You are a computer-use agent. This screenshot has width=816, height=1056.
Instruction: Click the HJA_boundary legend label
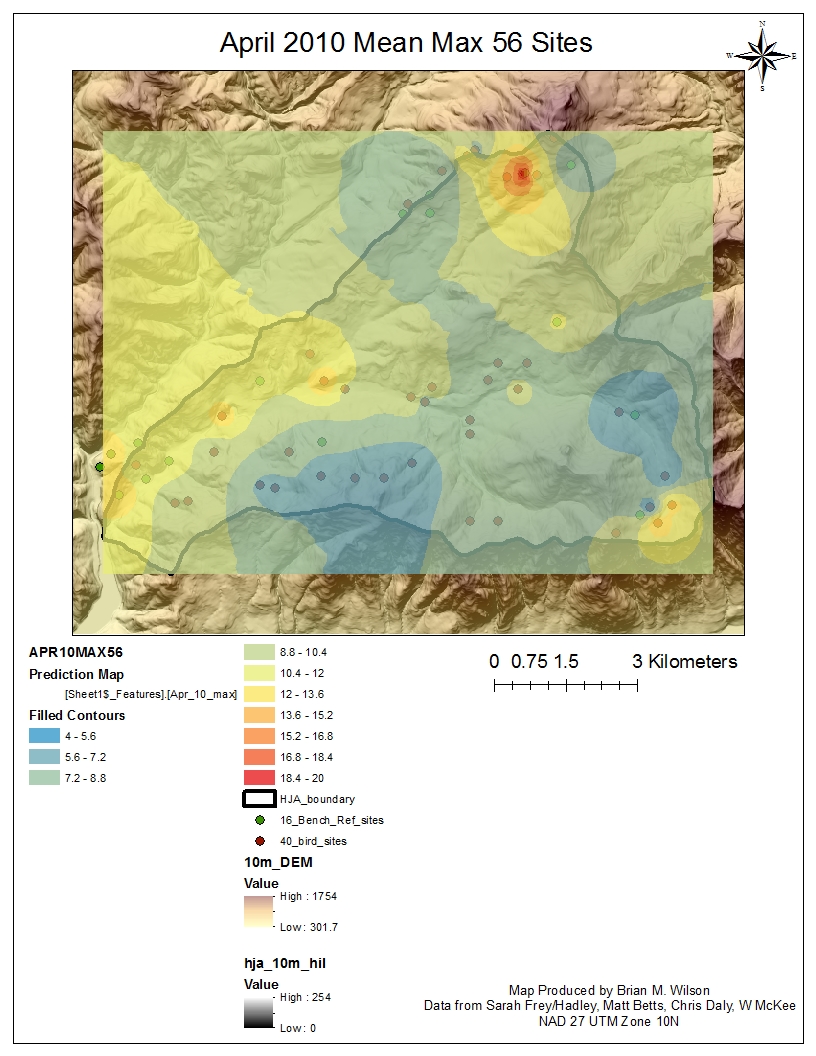pos(317,799)
